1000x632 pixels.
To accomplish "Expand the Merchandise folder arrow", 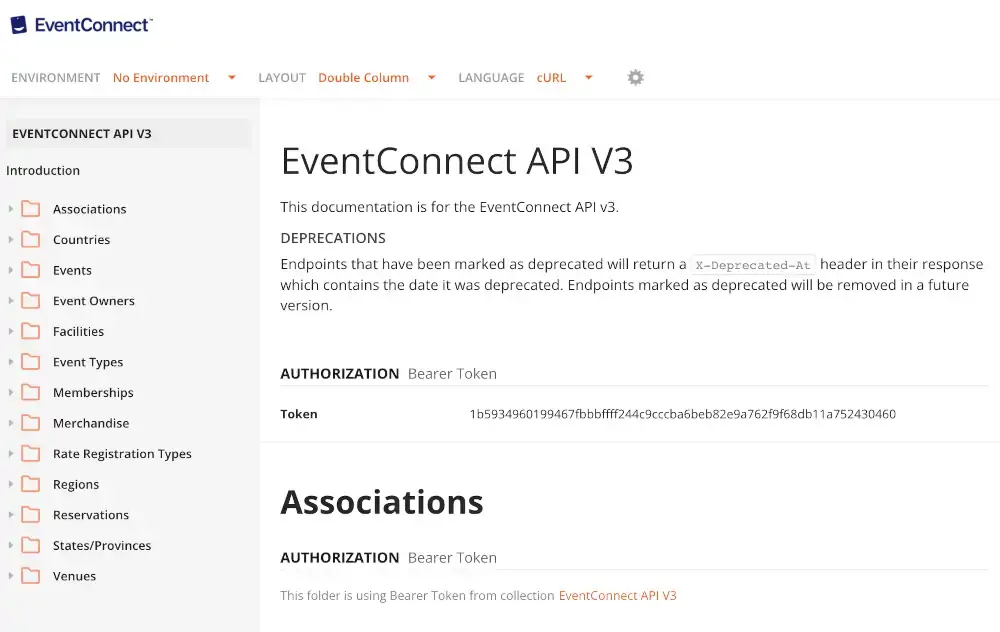I will tap(11, 423).
